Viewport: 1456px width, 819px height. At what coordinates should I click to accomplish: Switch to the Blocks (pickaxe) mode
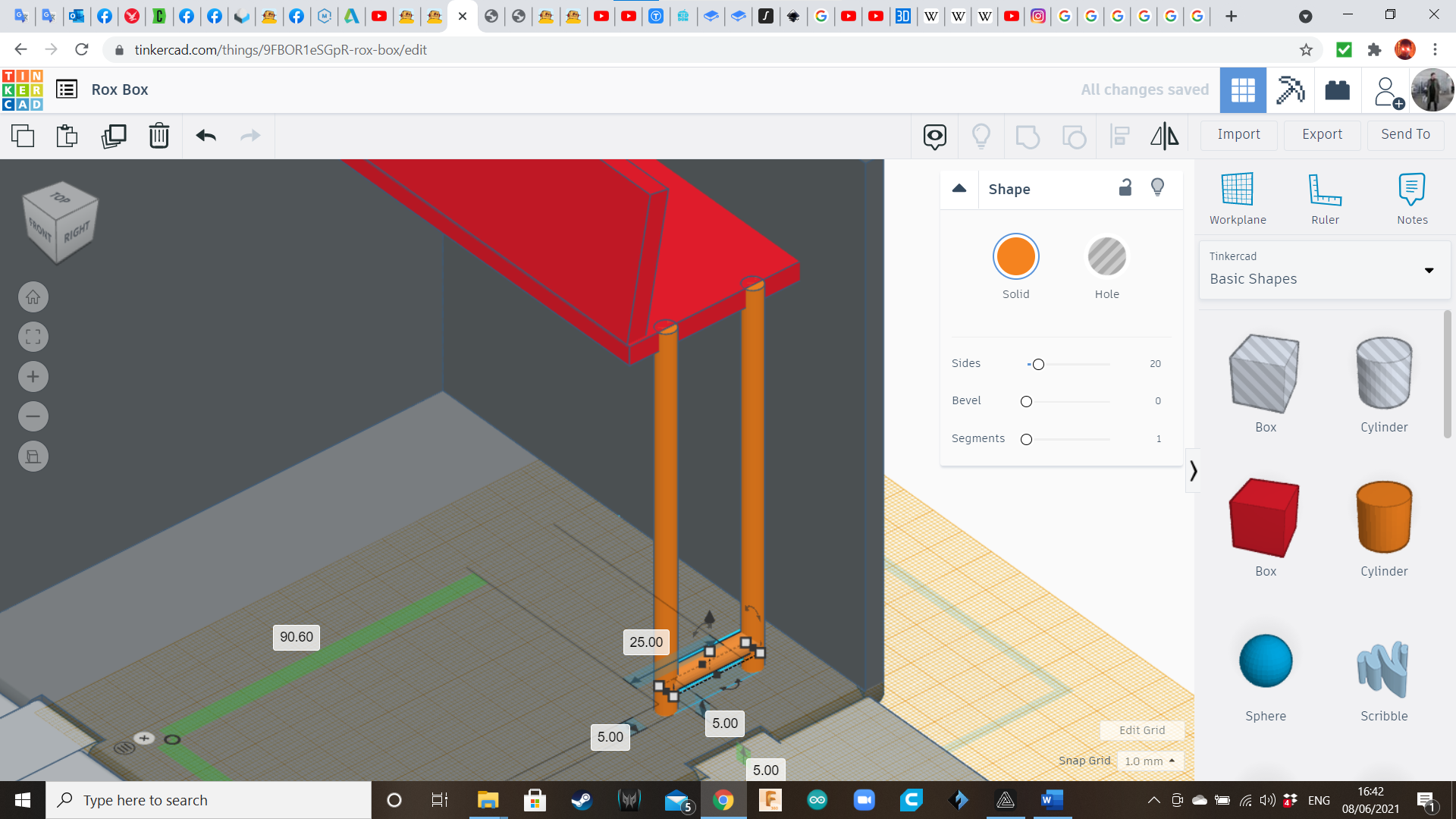1290,90
